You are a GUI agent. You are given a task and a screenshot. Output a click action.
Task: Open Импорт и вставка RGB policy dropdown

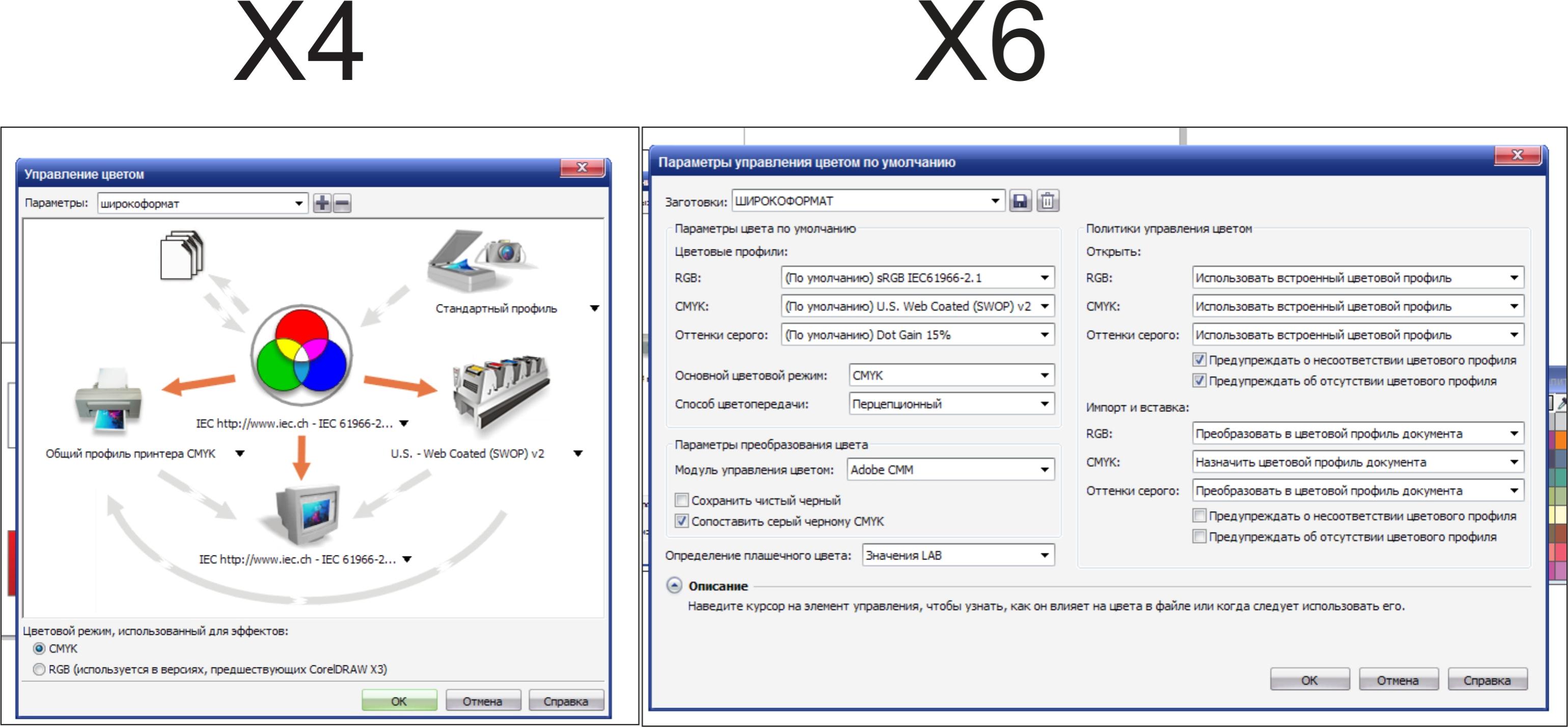pyautogui.click(x=1358, y=434)
